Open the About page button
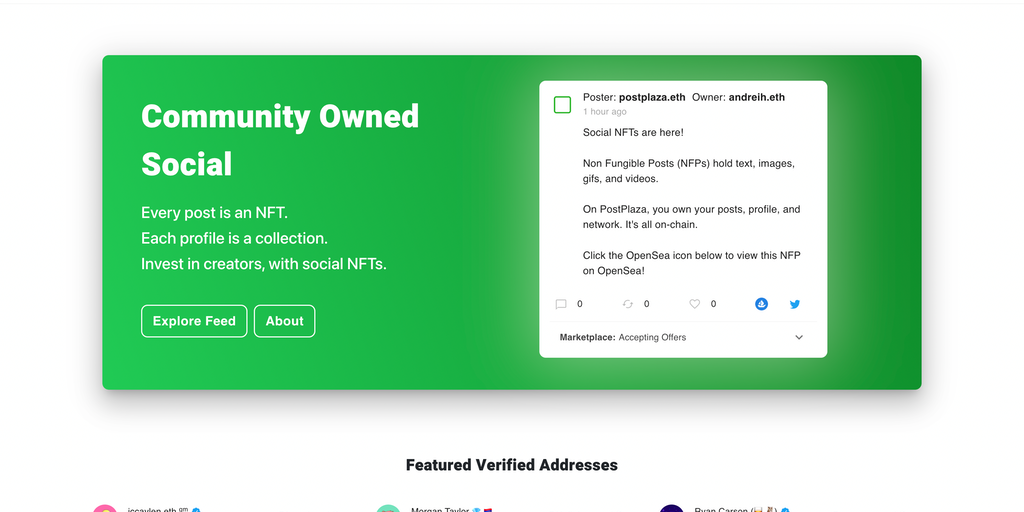This screenshot has width=1024, height=512. pyautogui.click(x=284, y=321)
